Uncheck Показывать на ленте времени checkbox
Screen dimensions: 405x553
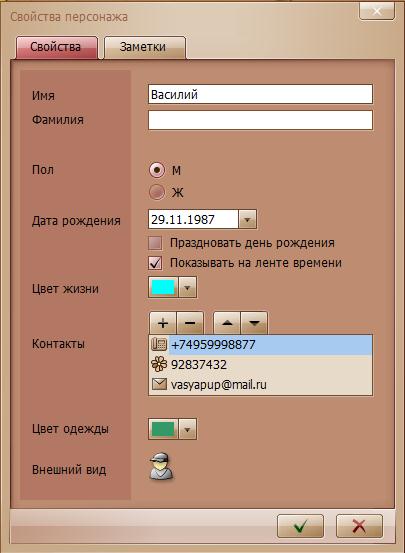tap(155, 263)
